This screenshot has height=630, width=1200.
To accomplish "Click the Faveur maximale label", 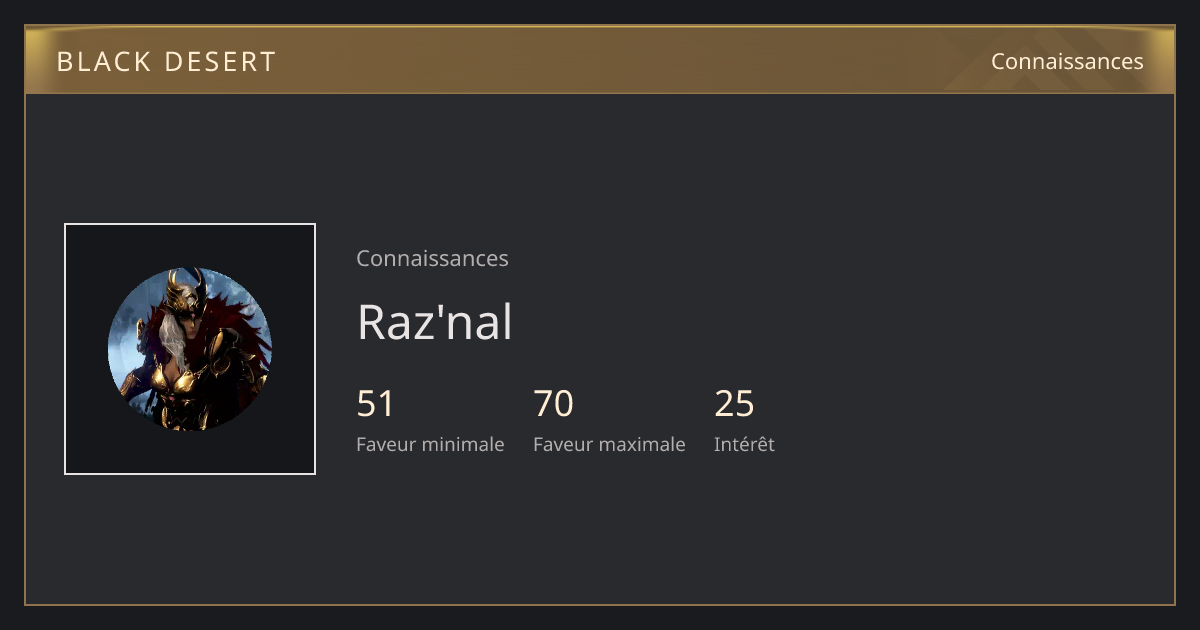I will (609, 444).
